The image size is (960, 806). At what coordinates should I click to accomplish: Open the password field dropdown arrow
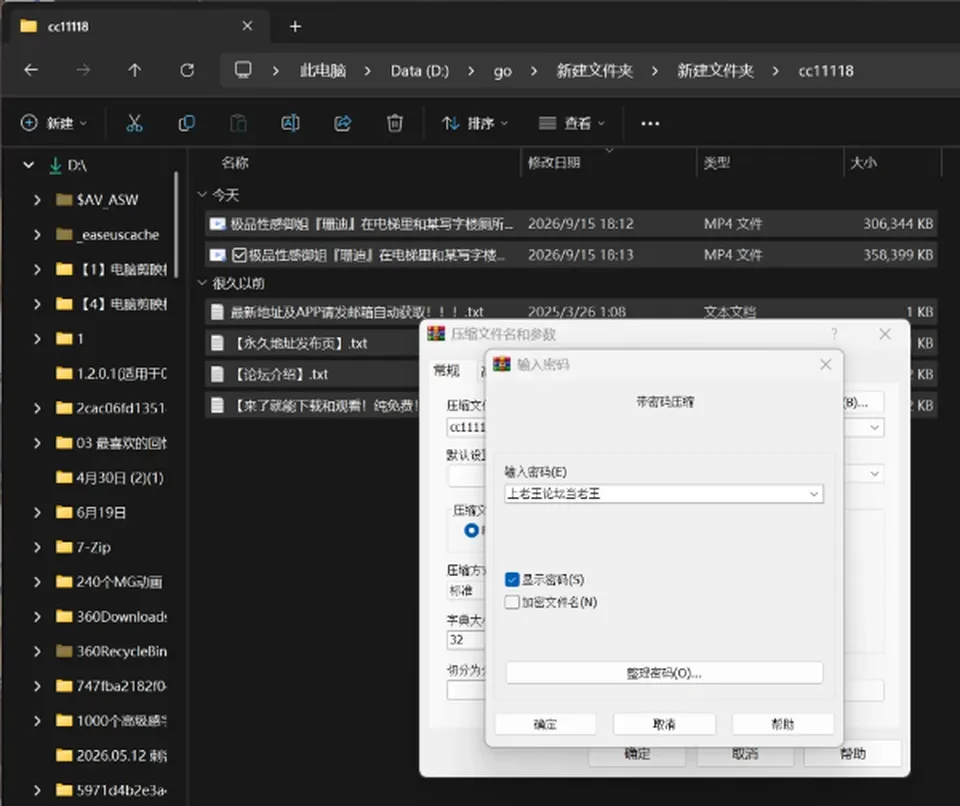(x=814, y=494)
